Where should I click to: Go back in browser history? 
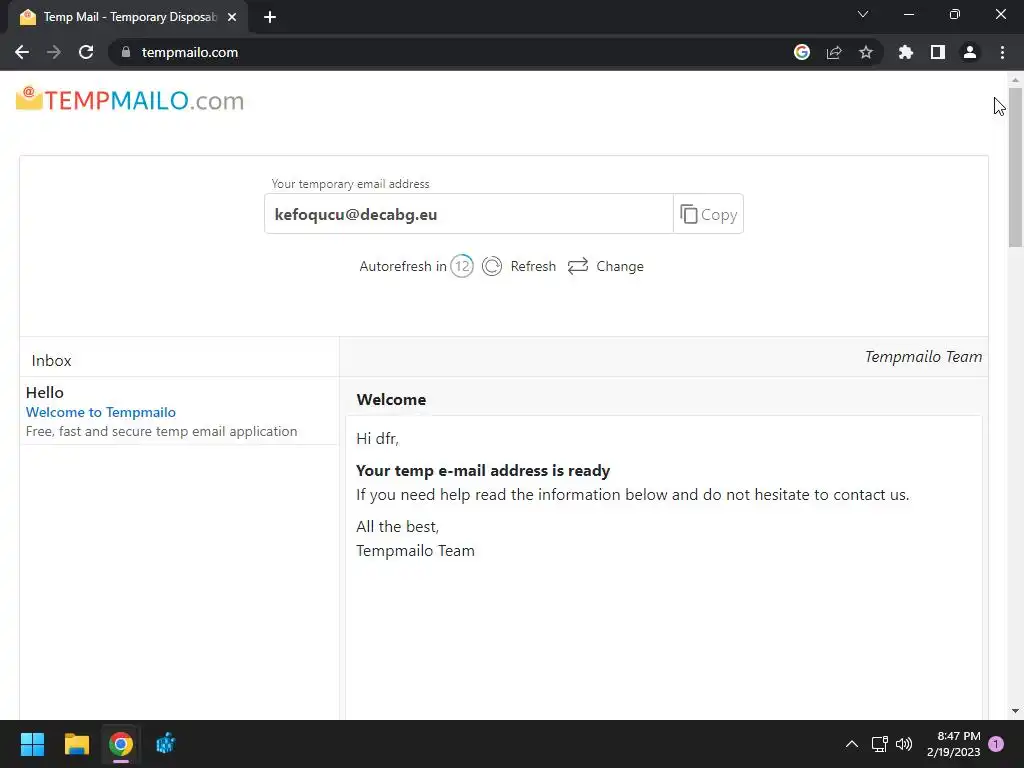click(22, 52)
